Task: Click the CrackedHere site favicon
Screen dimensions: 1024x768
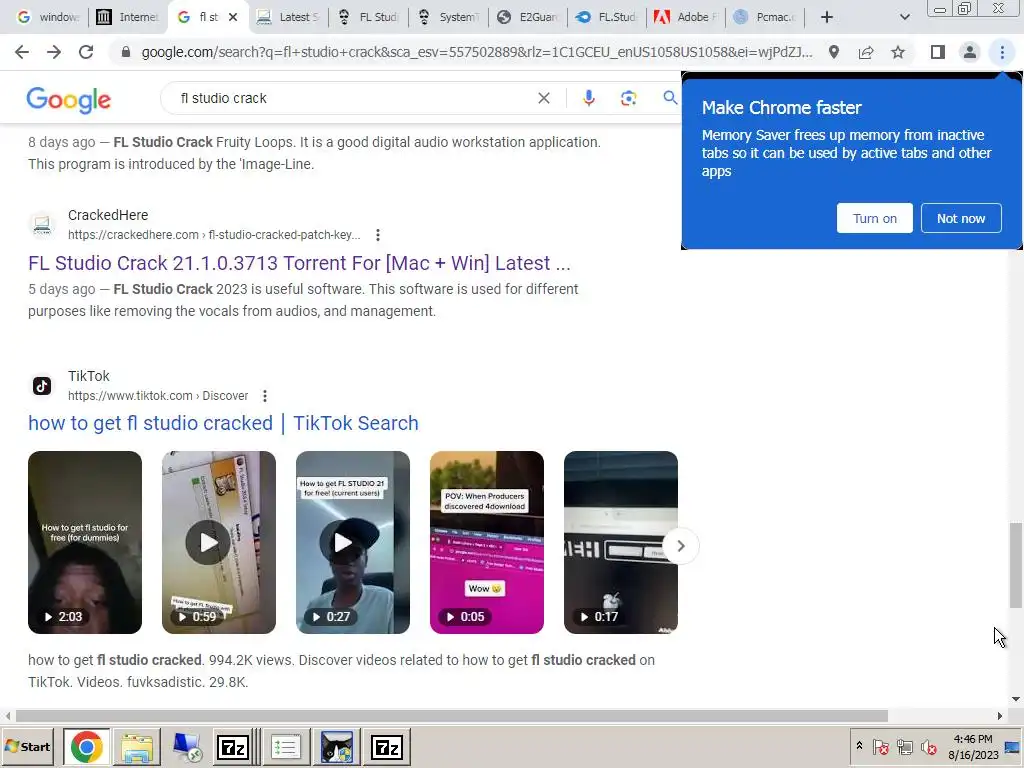Action: coord(42,225)
